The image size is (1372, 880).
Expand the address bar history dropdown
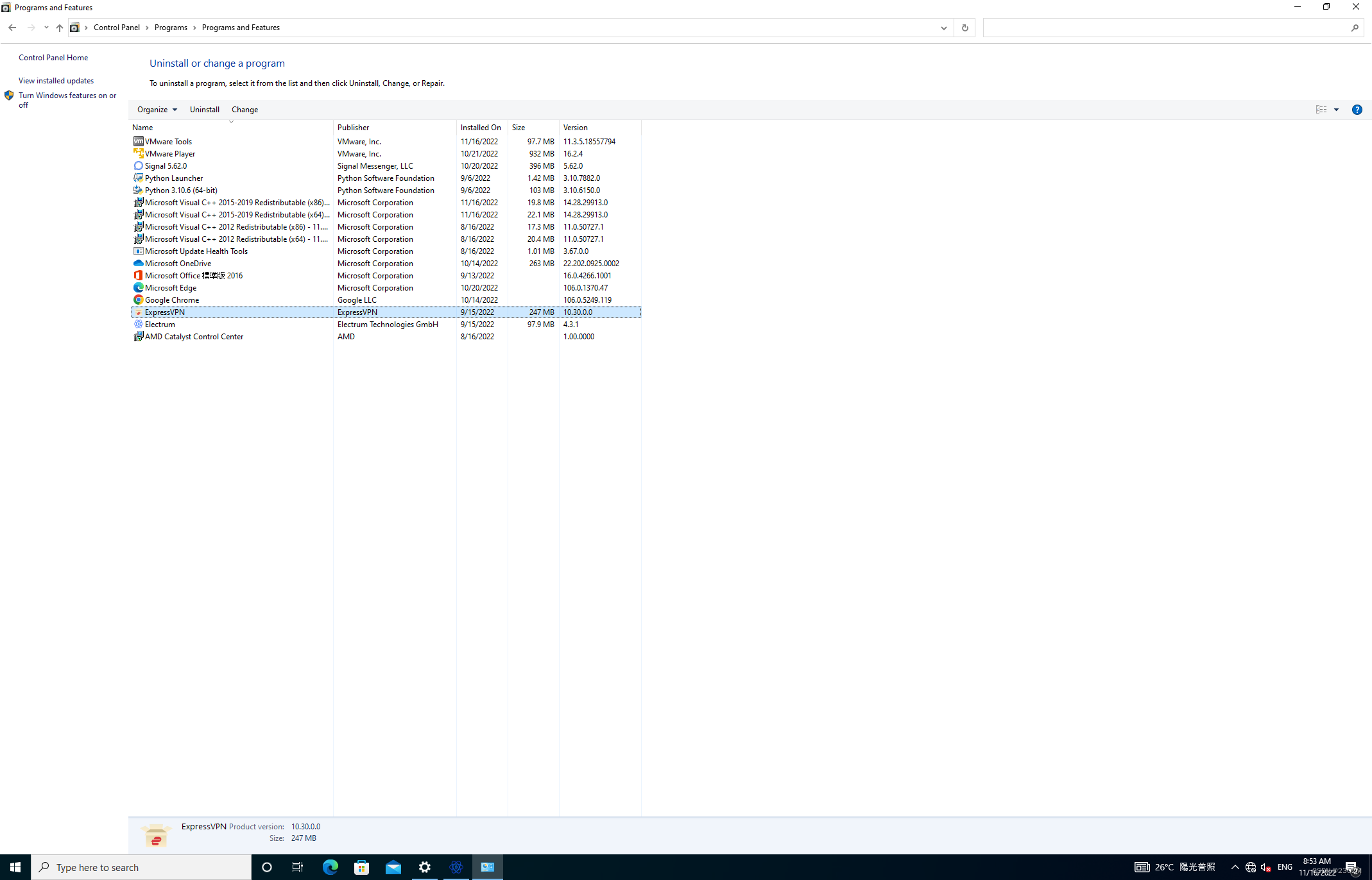[943, 28]
